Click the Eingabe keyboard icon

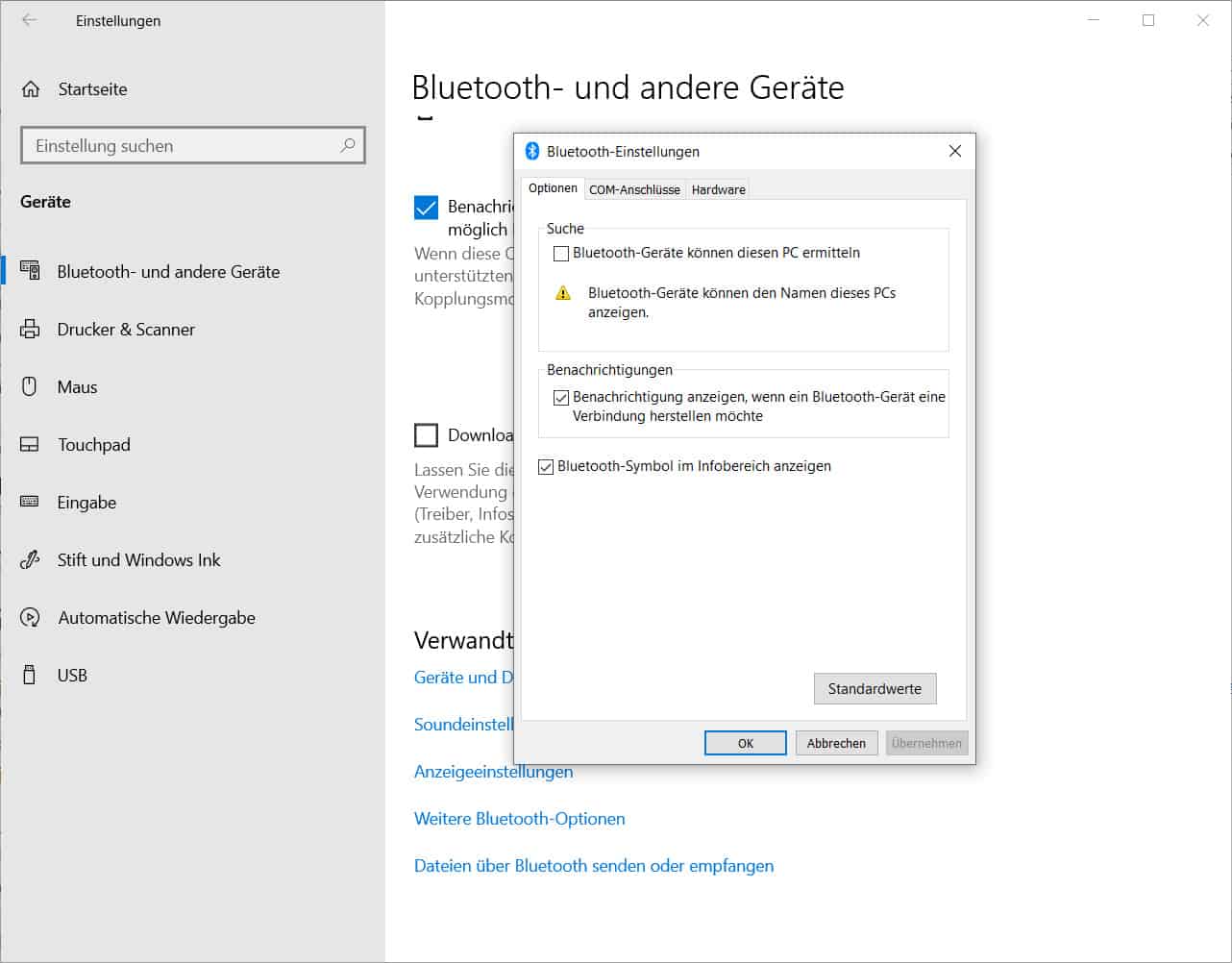(30, 502)
